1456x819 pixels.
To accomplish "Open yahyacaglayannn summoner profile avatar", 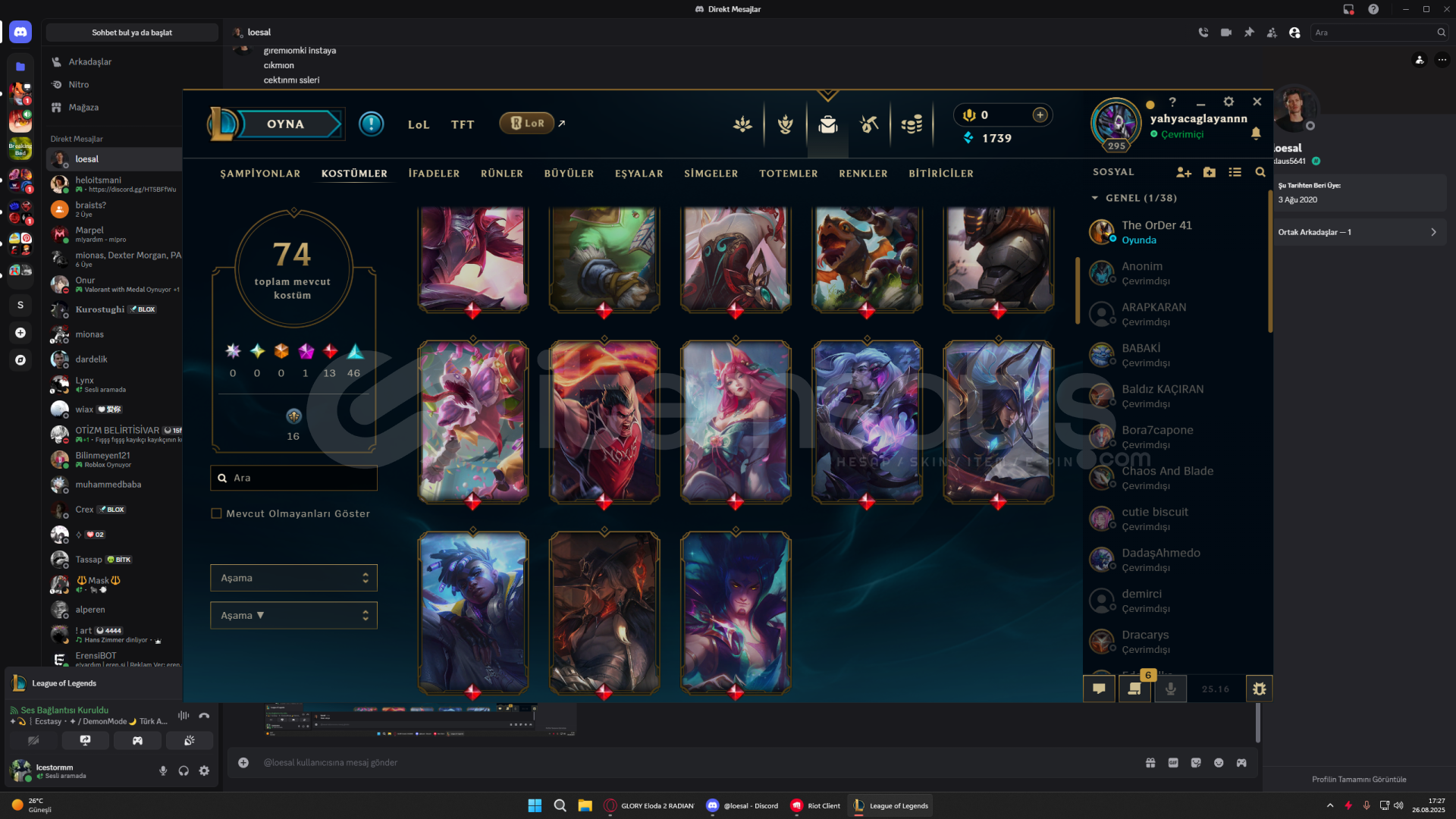I will (x=1116, y=123).
